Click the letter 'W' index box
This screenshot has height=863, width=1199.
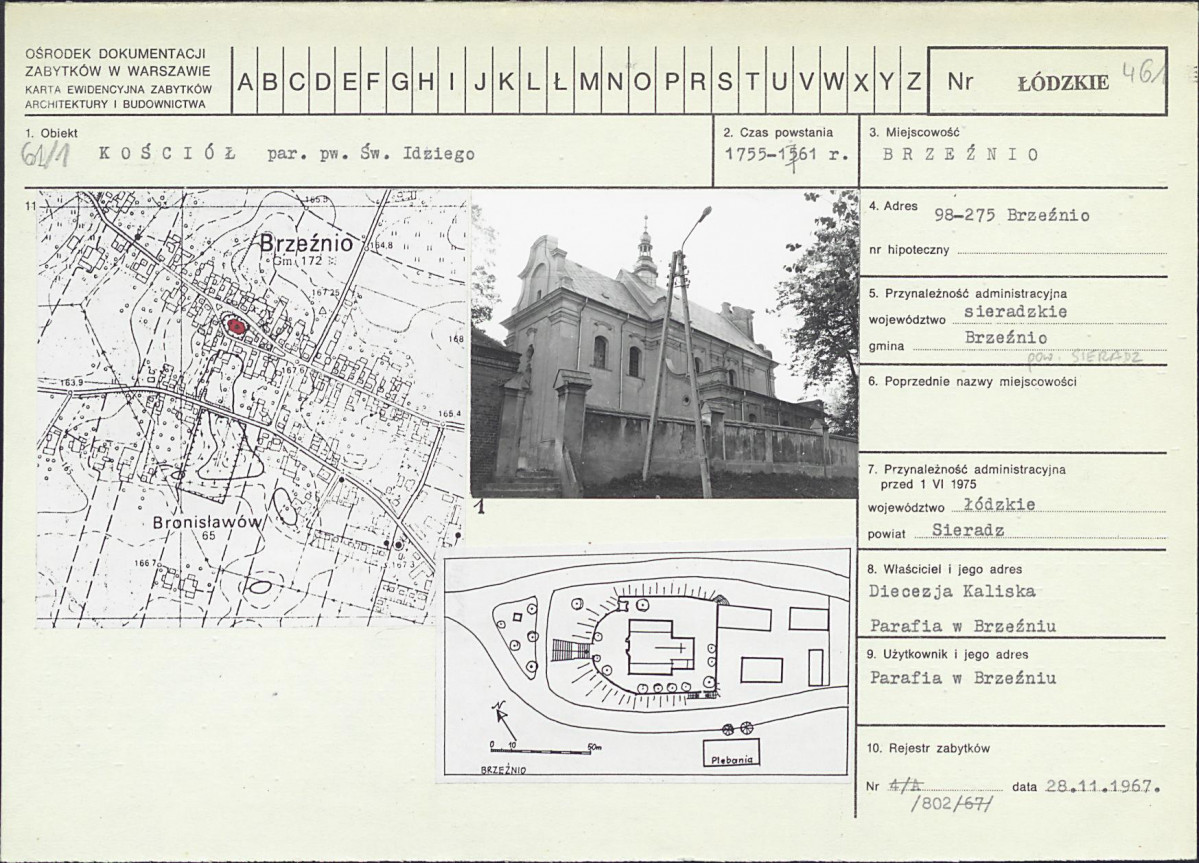[833, 81]
